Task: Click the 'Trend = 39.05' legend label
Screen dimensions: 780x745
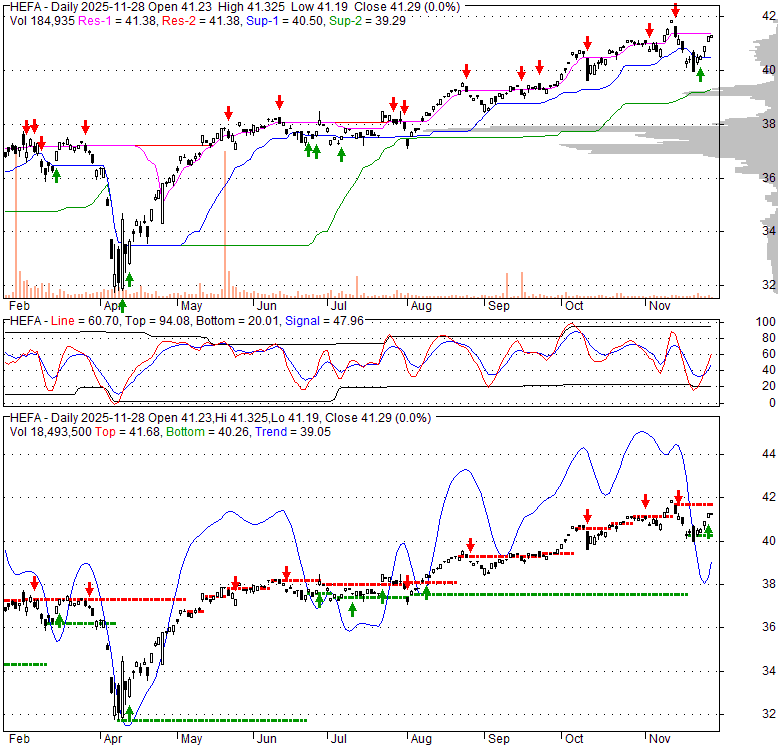Action: coord(293,432)
